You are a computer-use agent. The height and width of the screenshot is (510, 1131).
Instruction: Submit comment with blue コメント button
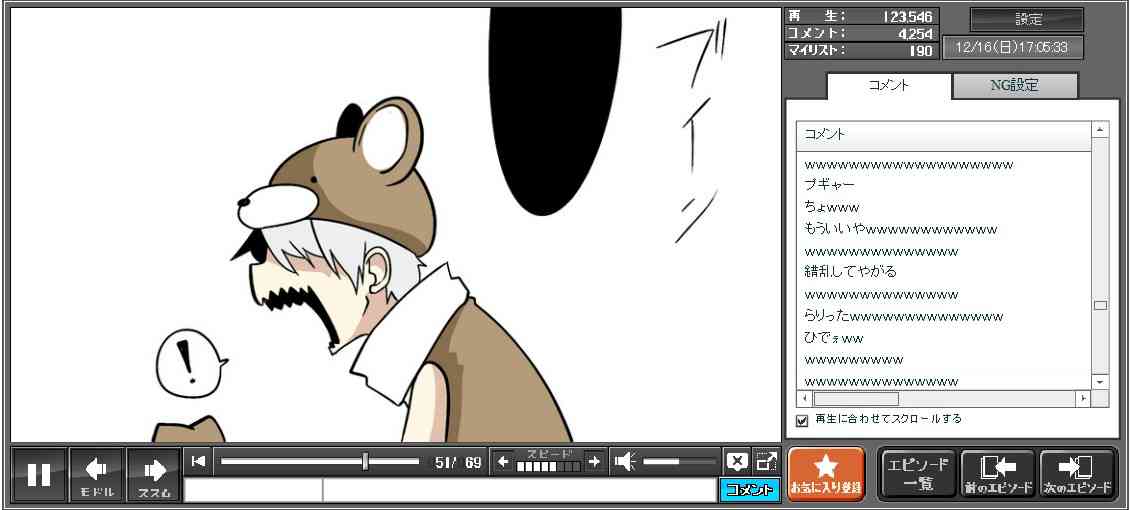point(749,490)
